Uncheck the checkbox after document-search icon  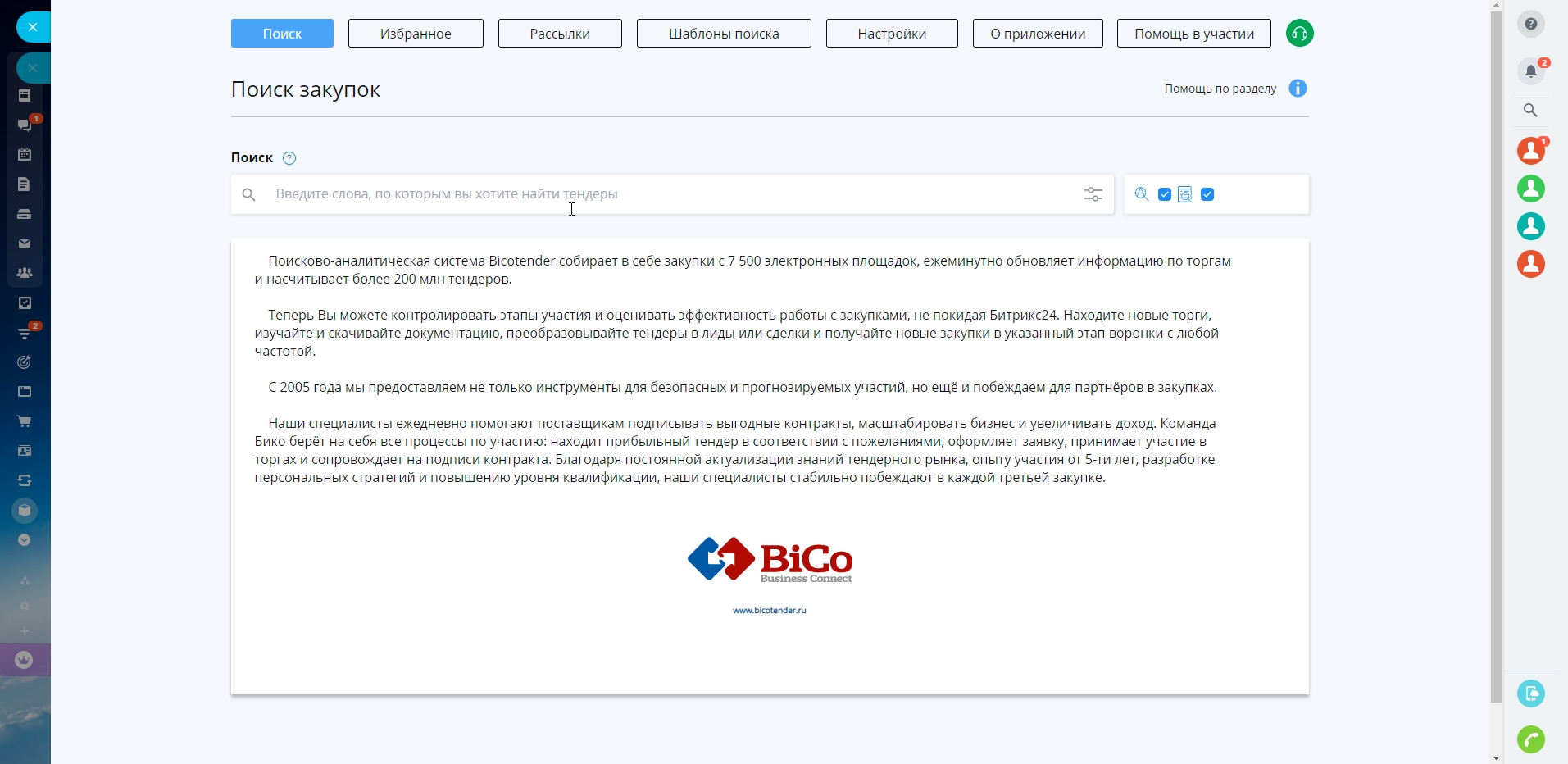[x=1207, y=194]
